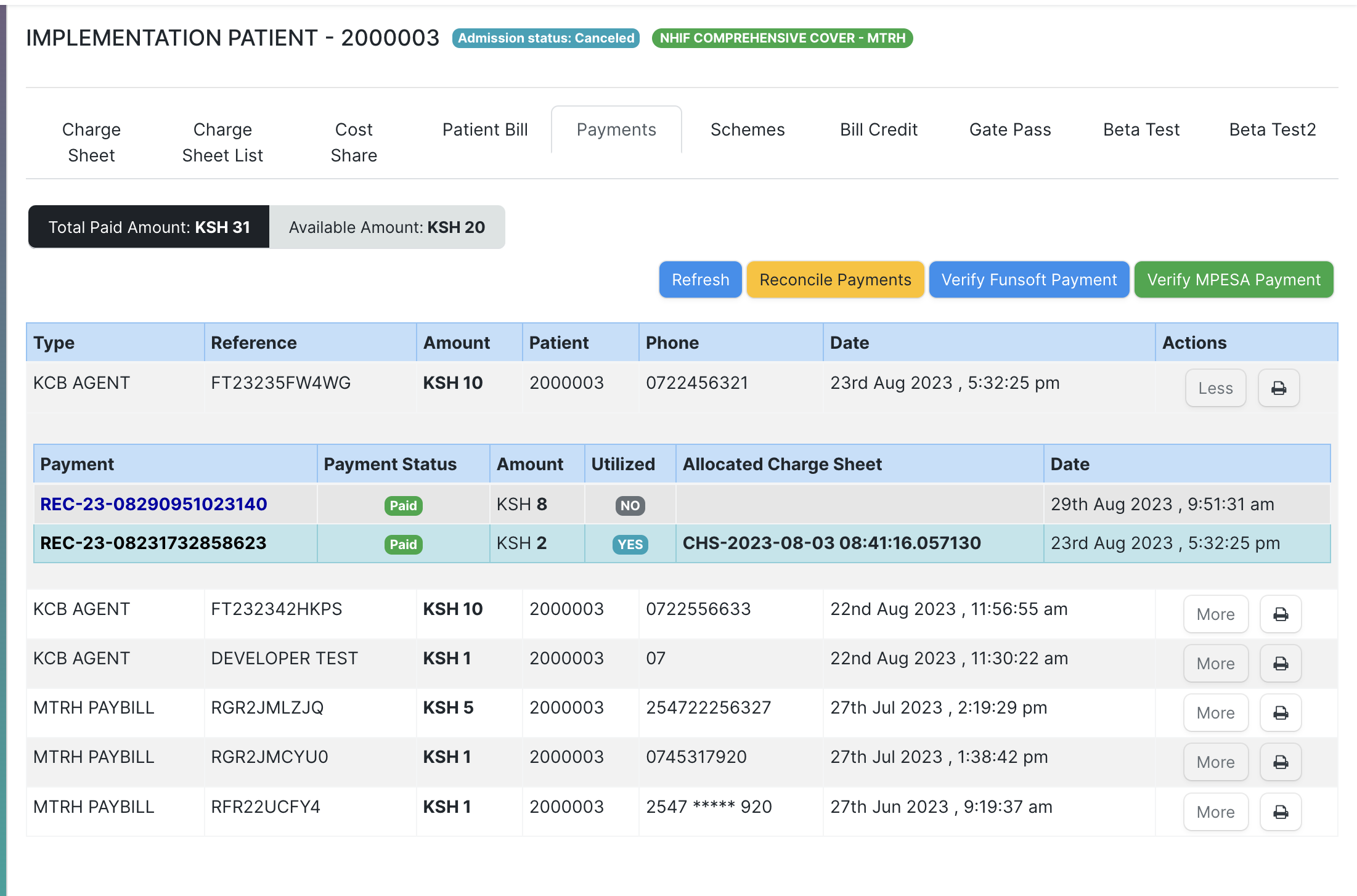Switch to the Beta Test2 tab
Image resolution: width=1357 pixels, height=896 pixels.
pyautogui.click(x=1273, y=129)
